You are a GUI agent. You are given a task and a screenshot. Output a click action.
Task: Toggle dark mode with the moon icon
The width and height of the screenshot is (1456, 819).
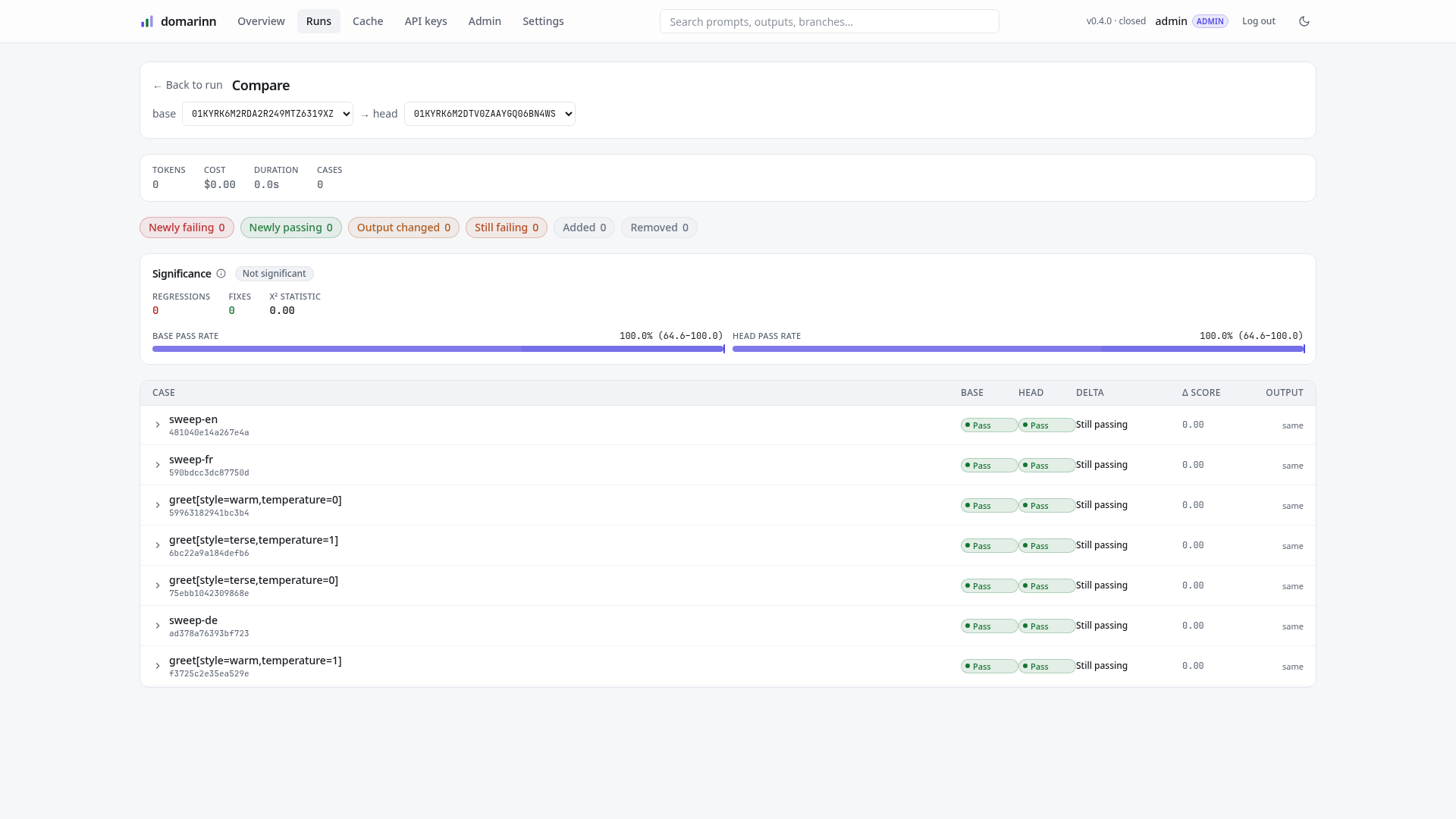click(1304, 21)
